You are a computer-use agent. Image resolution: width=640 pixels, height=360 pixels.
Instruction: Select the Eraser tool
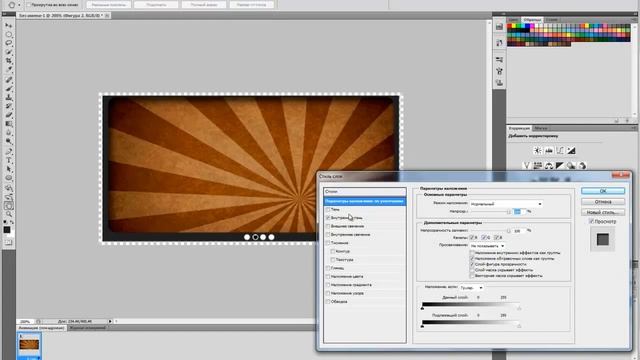[x=8, y=115]
